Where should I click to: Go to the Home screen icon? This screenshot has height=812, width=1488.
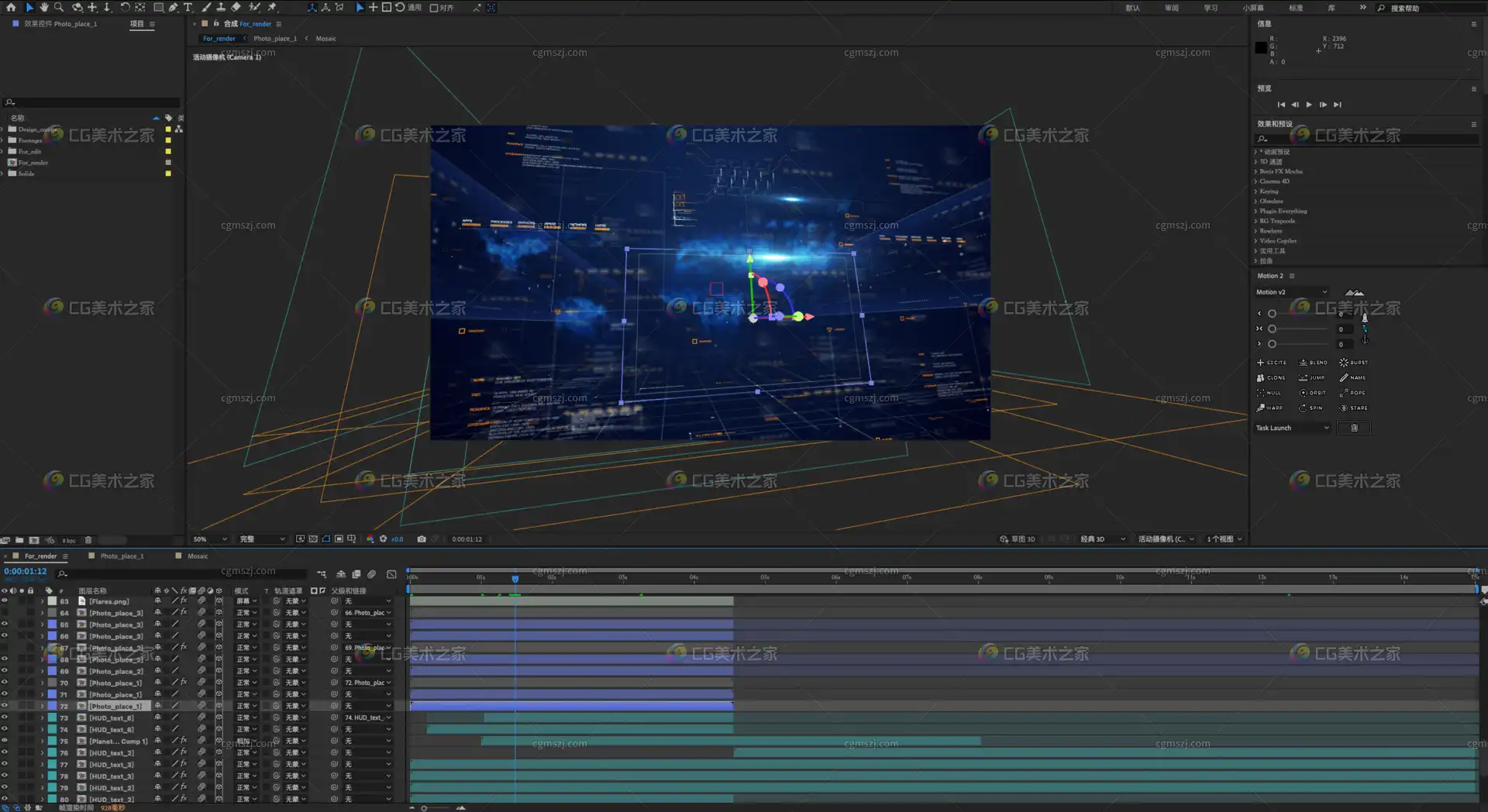(x=11, y=7)
